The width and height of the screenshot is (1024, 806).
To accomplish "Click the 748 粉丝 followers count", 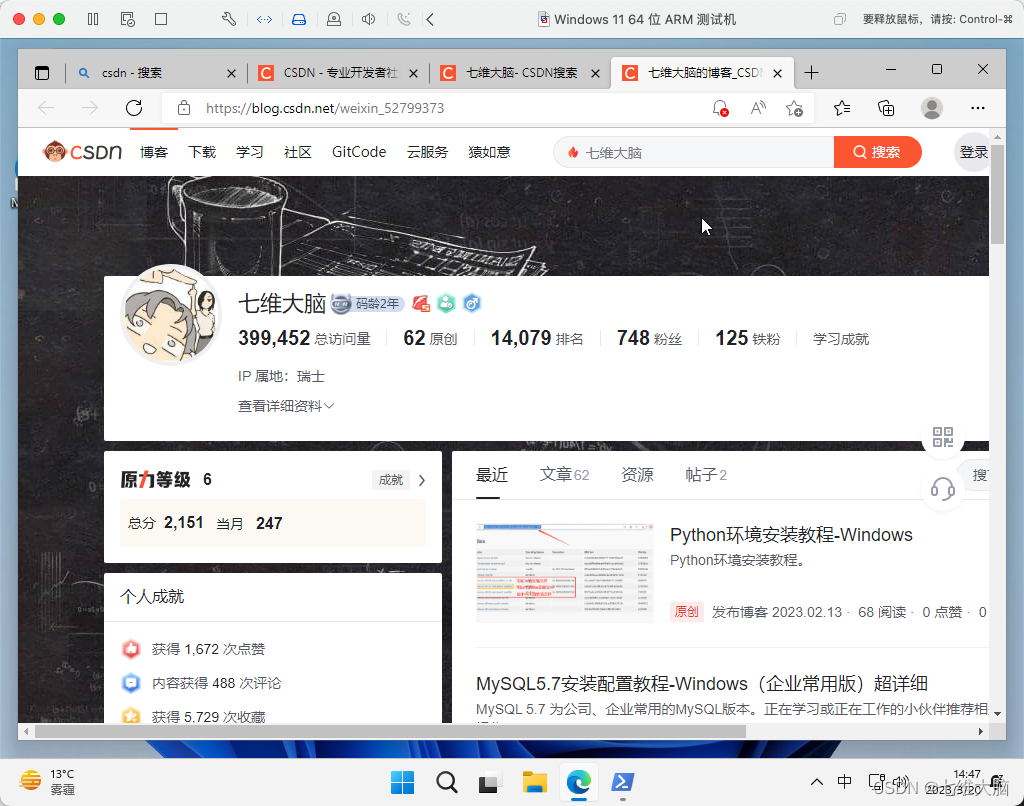I will pyautogui.click(x=649, y=338).
